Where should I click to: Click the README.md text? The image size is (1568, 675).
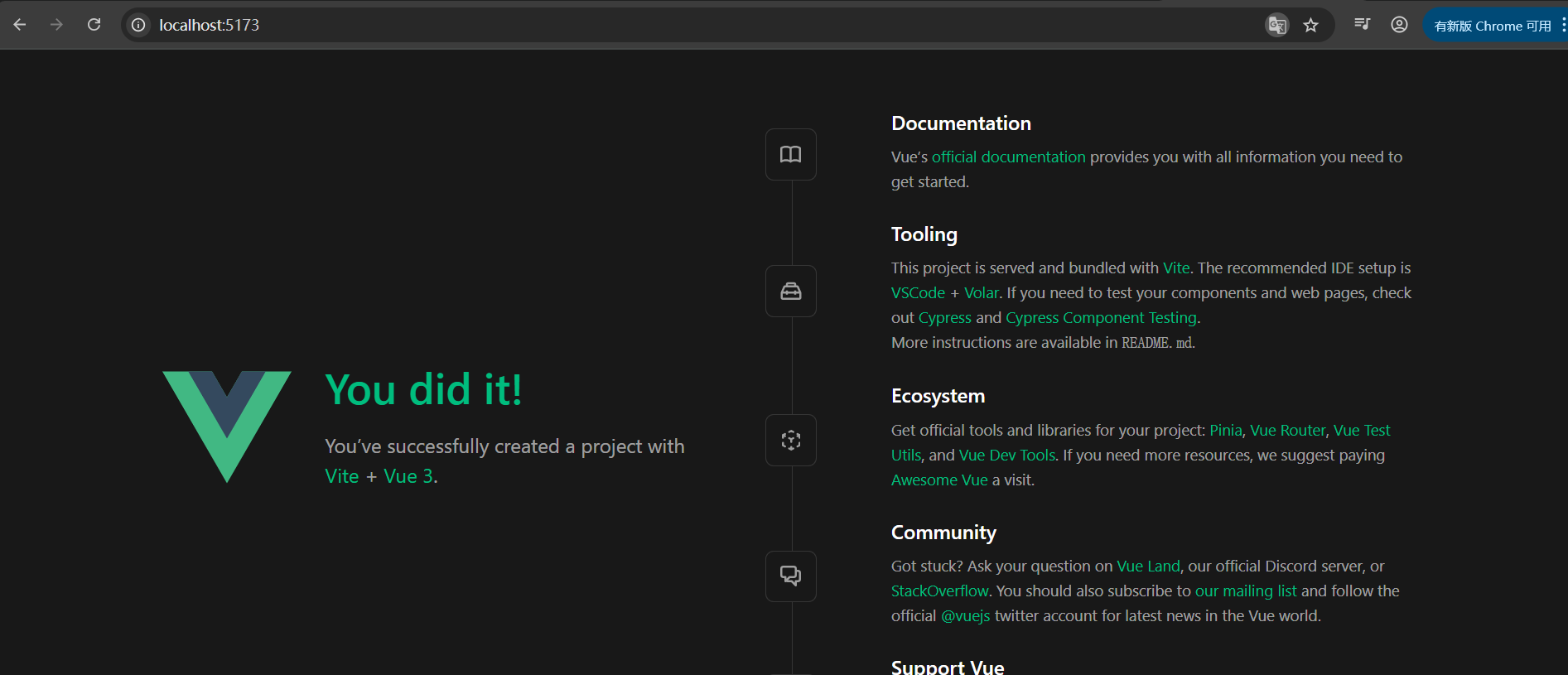pos(1157,342)
